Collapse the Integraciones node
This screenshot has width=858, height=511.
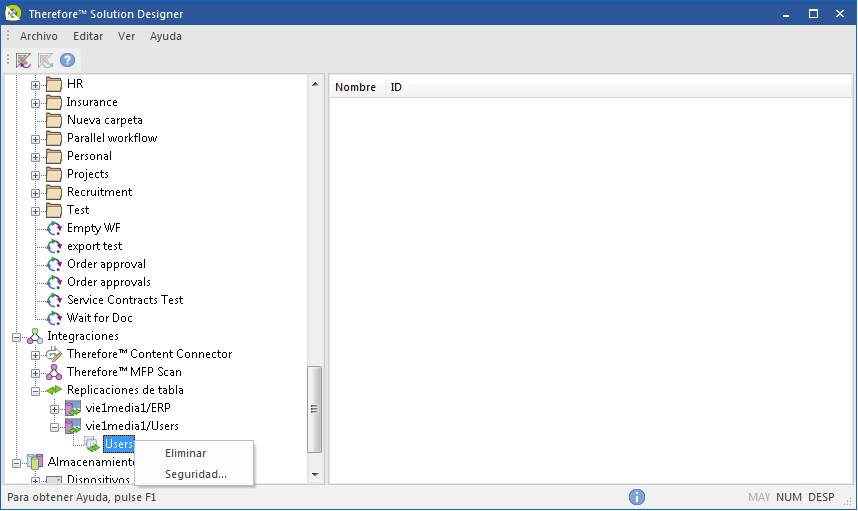coord(16,338)
